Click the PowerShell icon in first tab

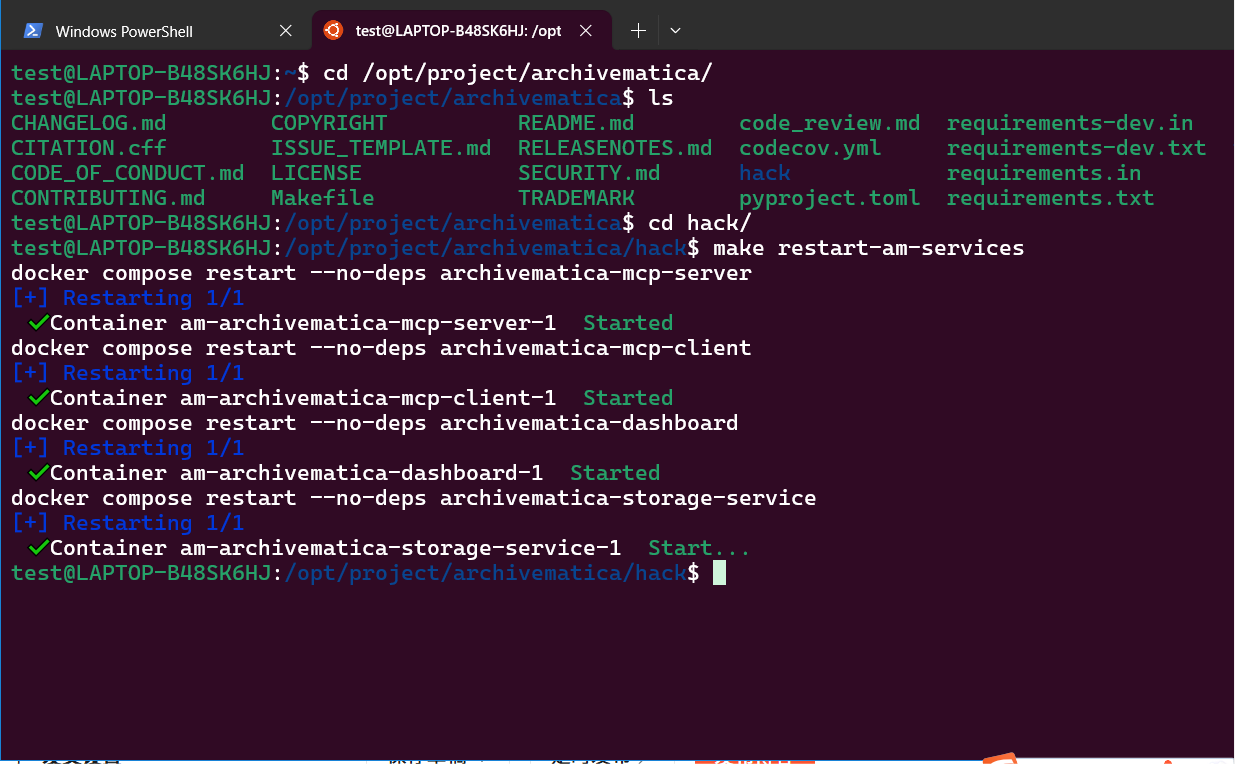pos(33,31)
